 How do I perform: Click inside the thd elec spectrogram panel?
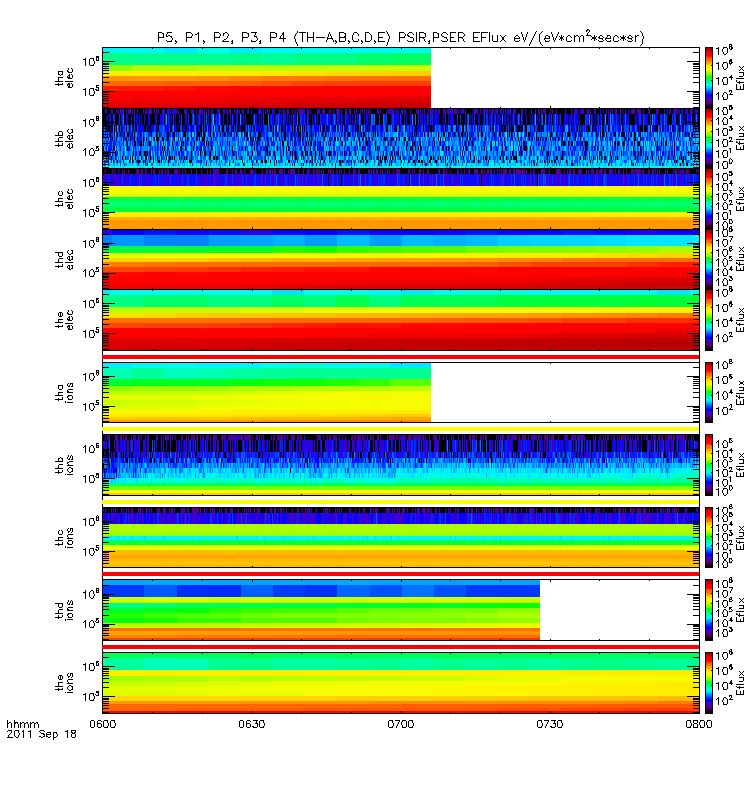click(x=401, y=259)
